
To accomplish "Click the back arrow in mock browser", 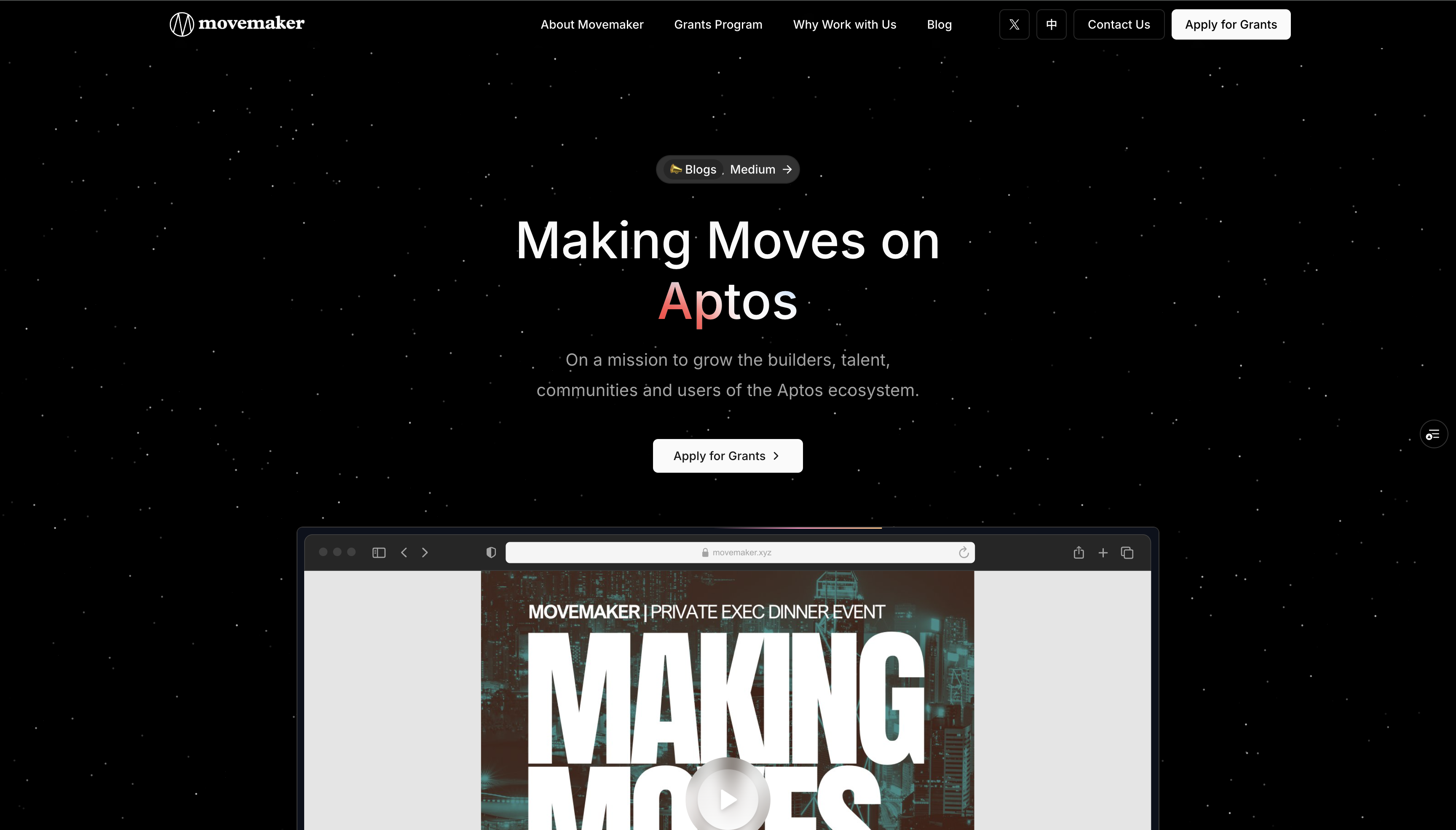I will [404, 552].
